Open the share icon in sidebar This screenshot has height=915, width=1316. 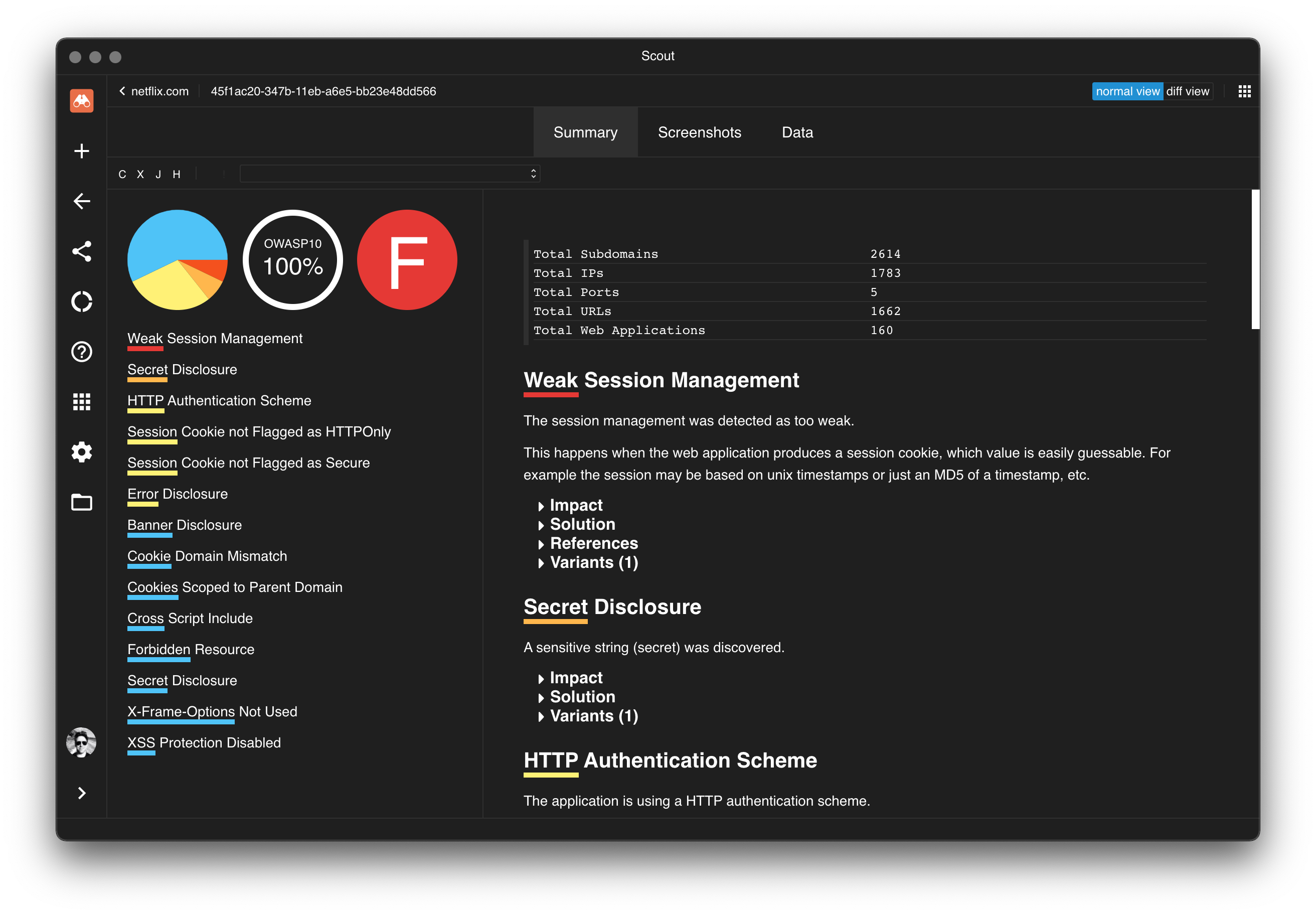[x=81, y=251]
